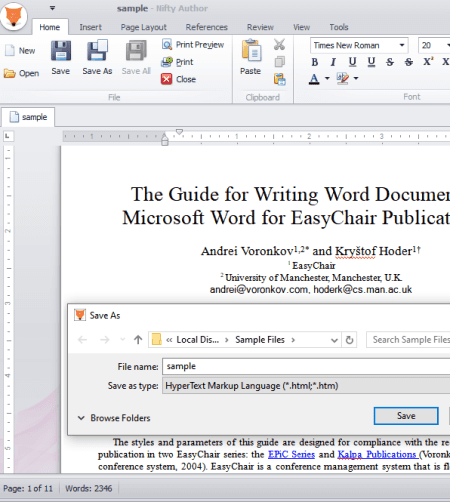Click the Paste Special icon
The width and height of the screenshot is (450, 502).
(x=279, y=79)
